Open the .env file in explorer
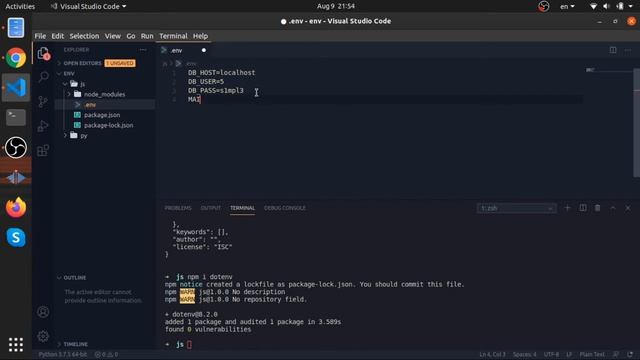Viewport: 640px width, 360px height. click(105, 105)
